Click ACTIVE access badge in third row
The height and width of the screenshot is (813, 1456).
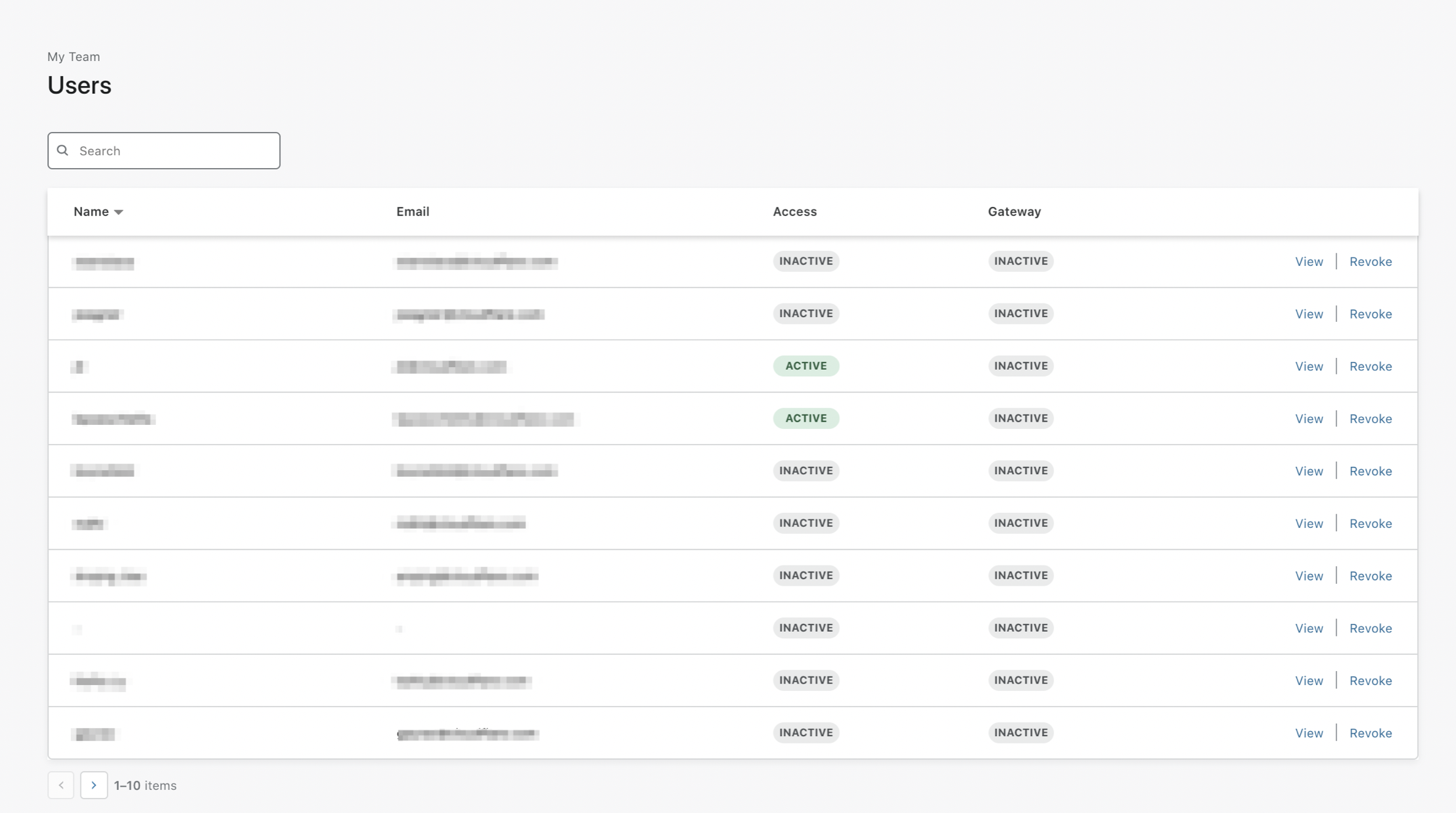(806, 366)
